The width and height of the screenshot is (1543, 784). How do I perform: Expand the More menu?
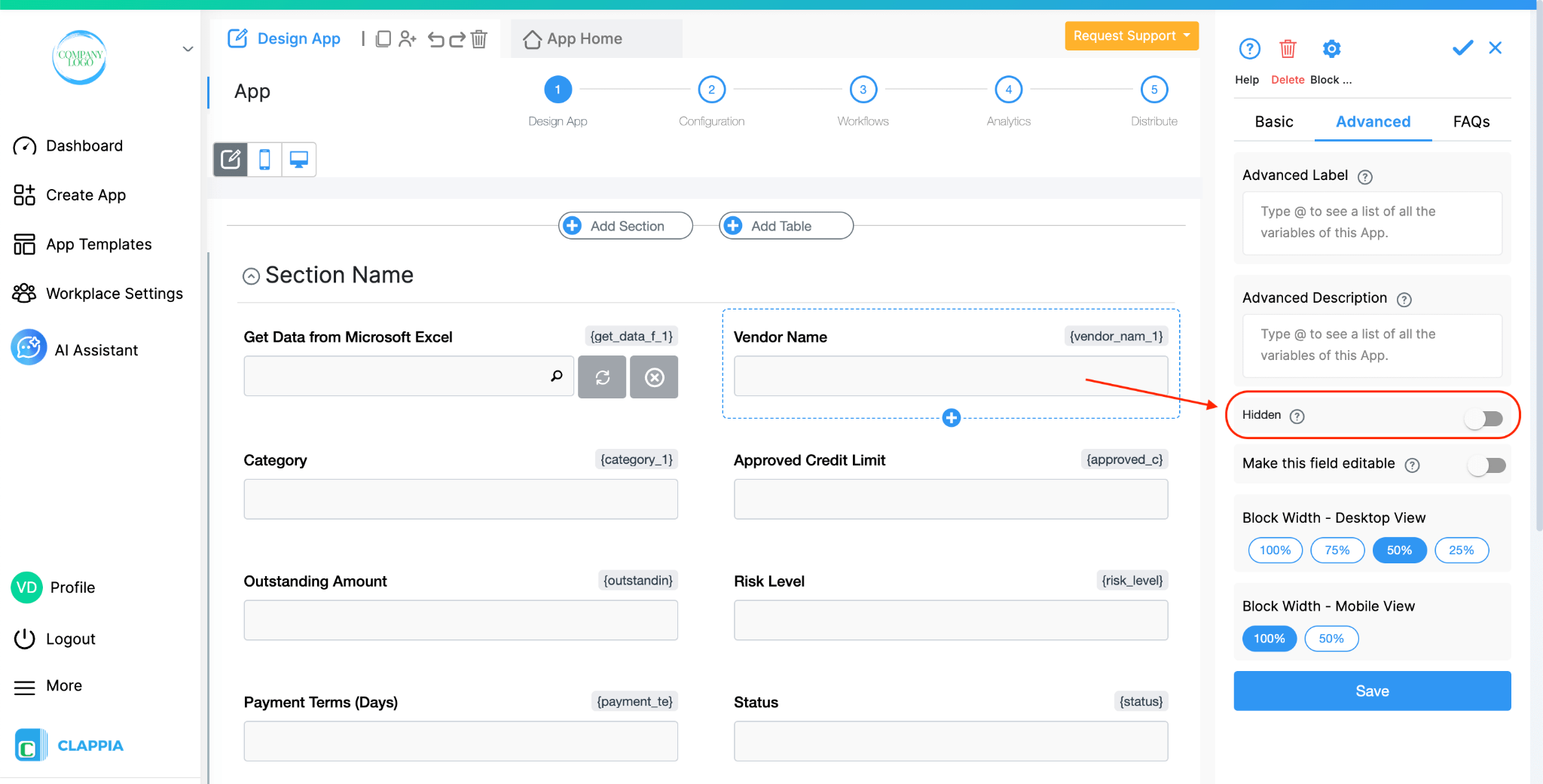(48, 686)
